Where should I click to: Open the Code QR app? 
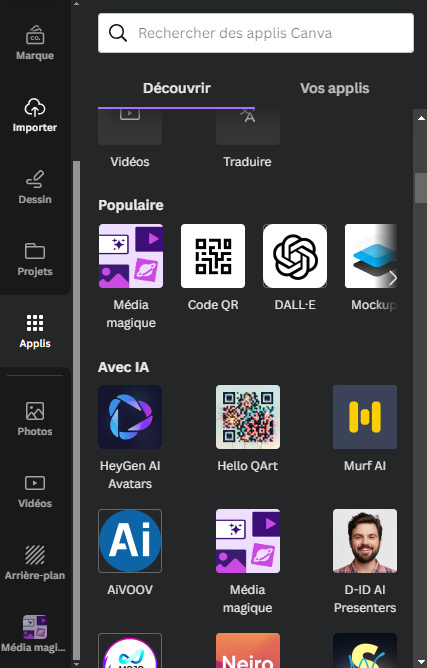tap(213, 256)
